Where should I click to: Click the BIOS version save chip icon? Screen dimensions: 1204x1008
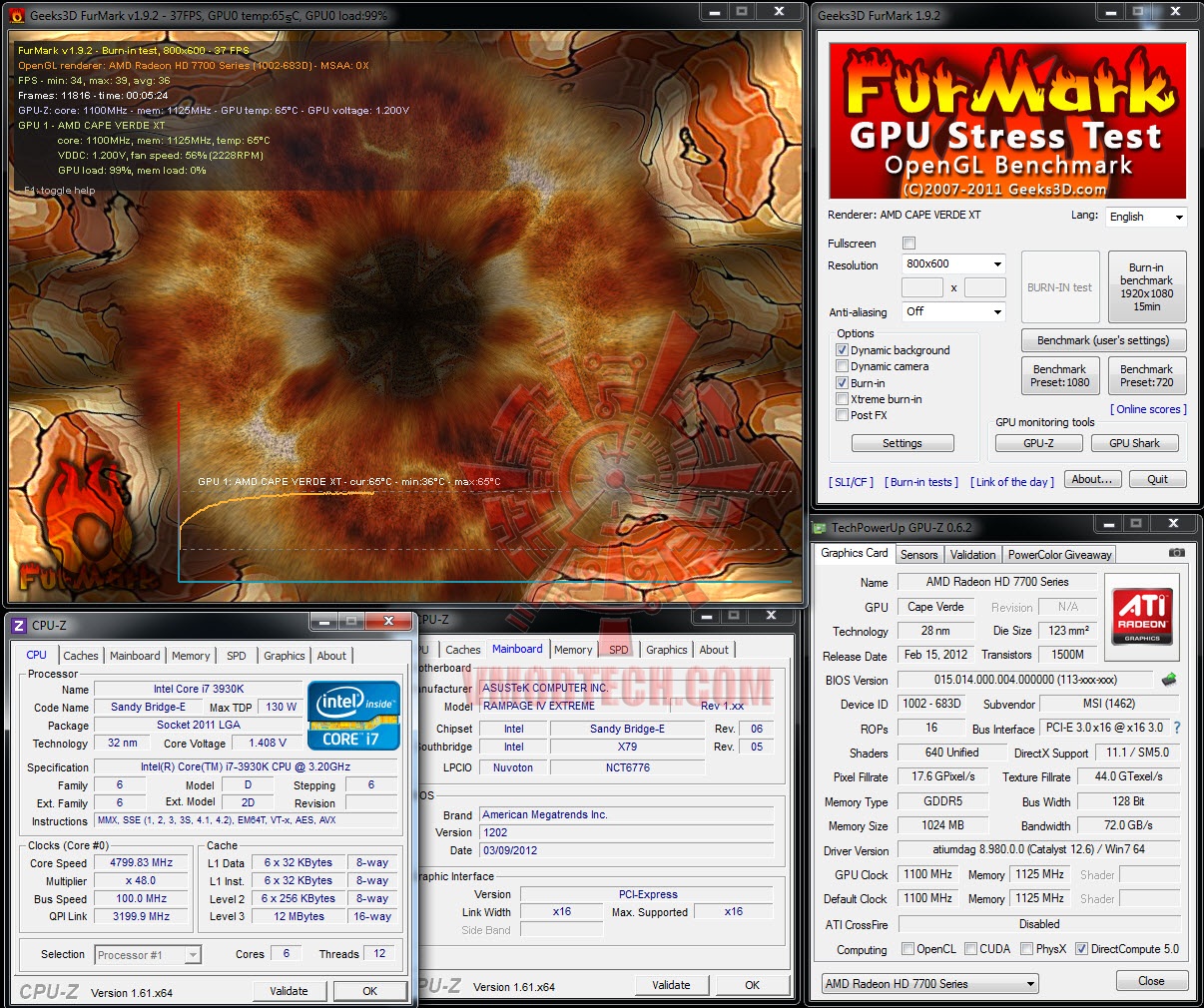[1169, 680]
